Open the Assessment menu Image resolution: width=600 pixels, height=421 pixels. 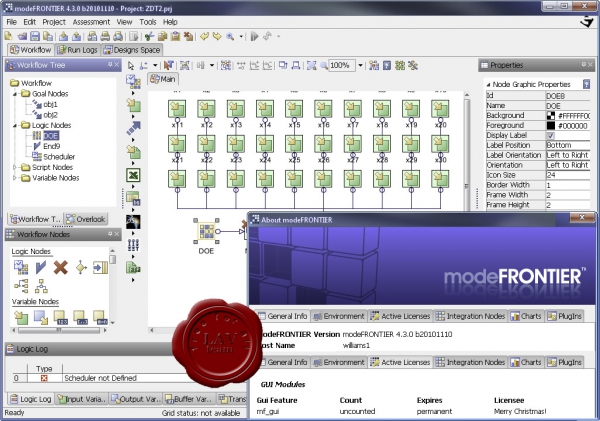[x=91, y=22]
